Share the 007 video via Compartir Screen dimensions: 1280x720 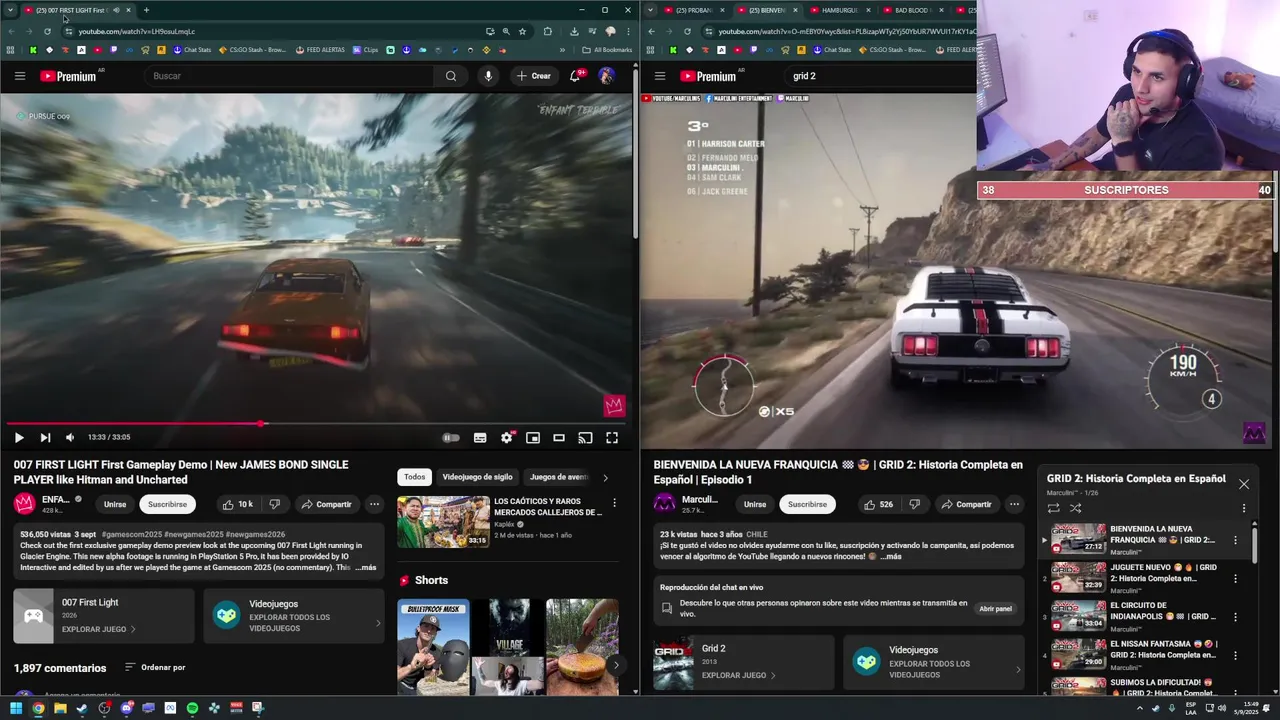pos(327,504)
